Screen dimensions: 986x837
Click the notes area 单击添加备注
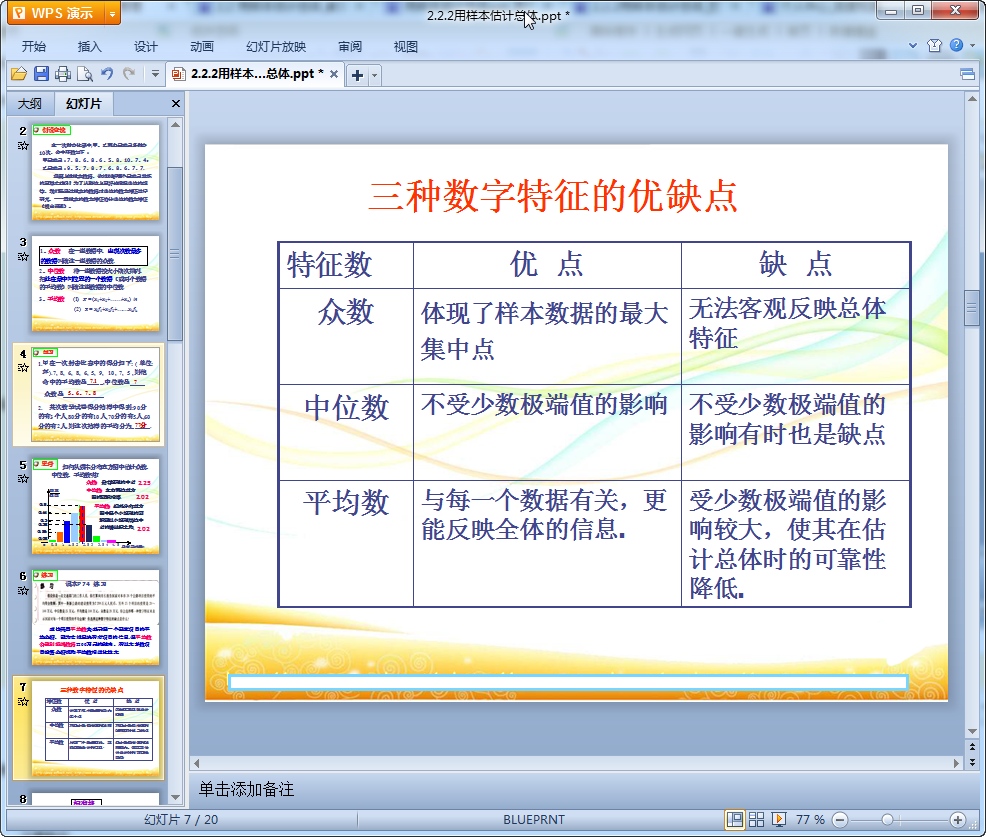click(x=246, y=789)
